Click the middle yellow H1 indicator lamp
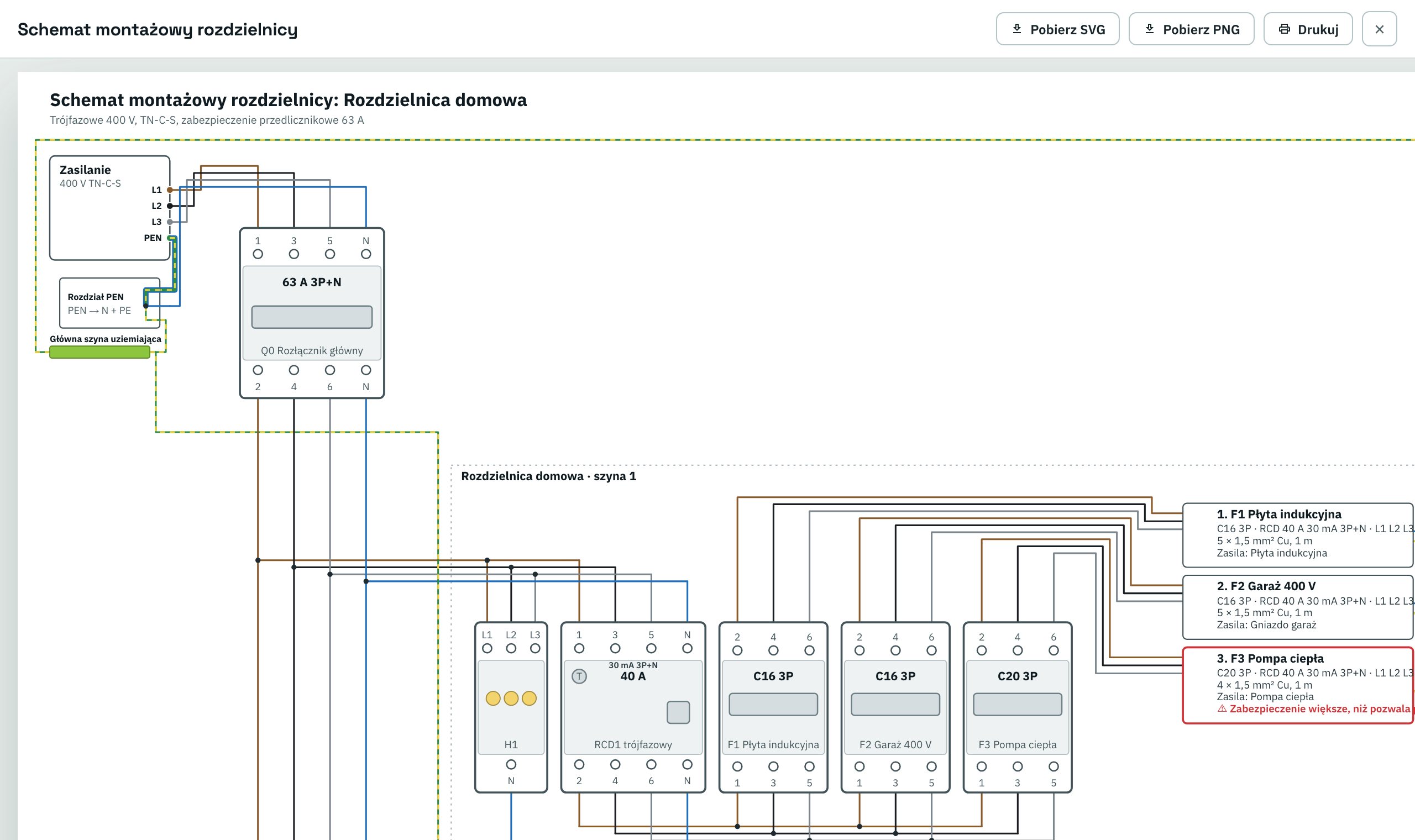This screenshot has height=840, width=1415. pyautogui.click(x=511, y=699)
